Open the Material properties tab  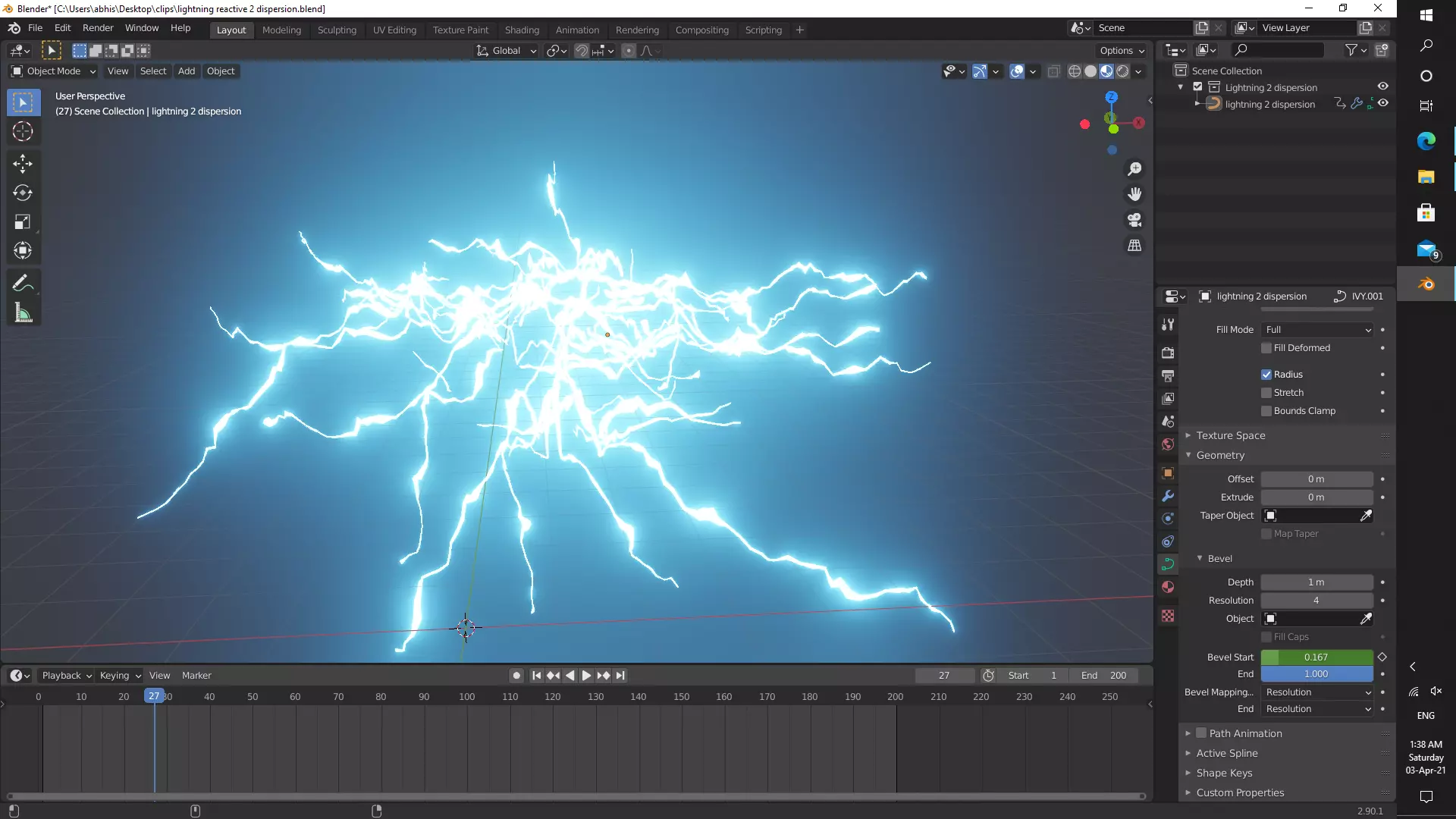[x=1168, y=587]
